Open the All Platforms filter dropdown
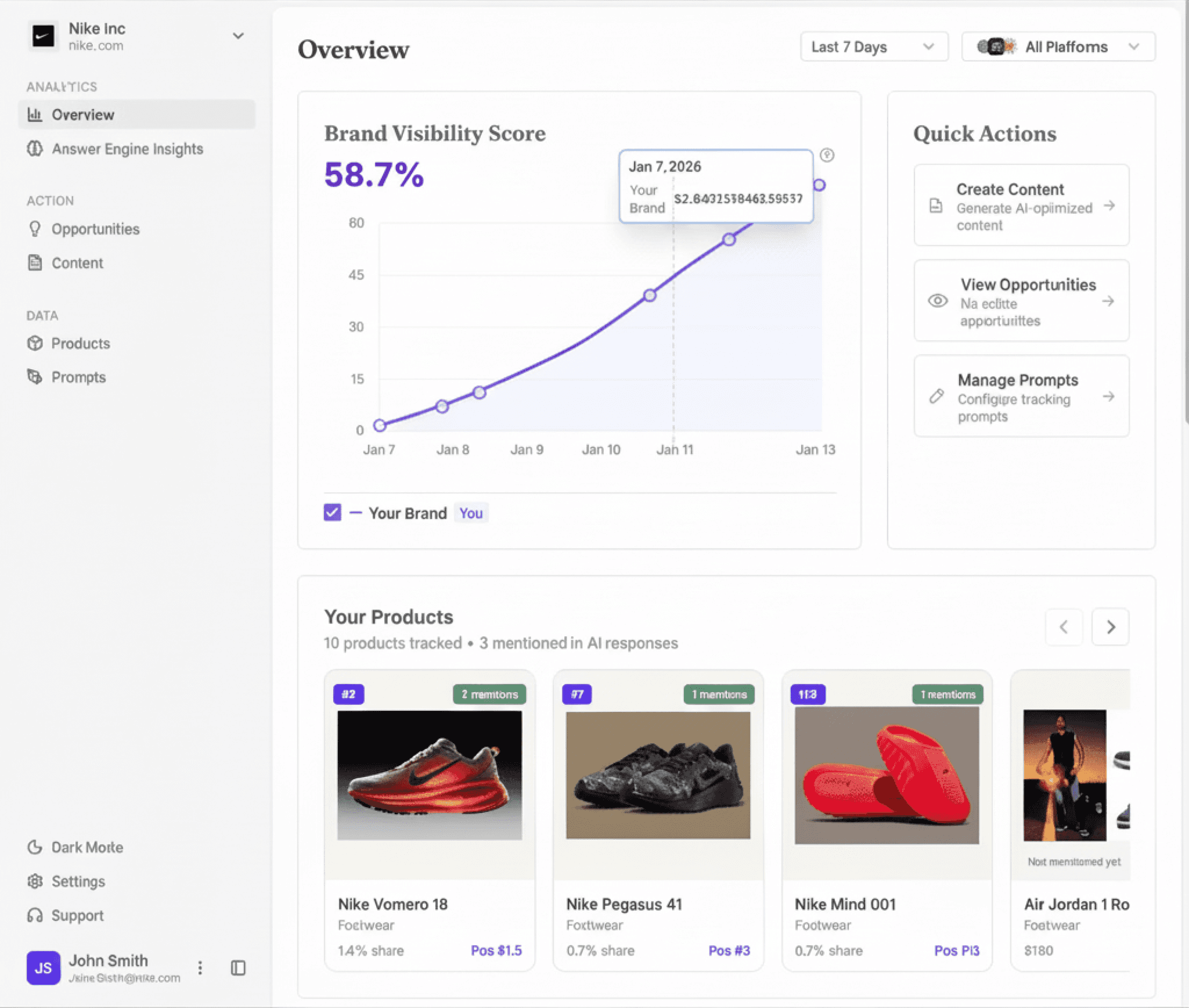 click(x=1058, y=47)
